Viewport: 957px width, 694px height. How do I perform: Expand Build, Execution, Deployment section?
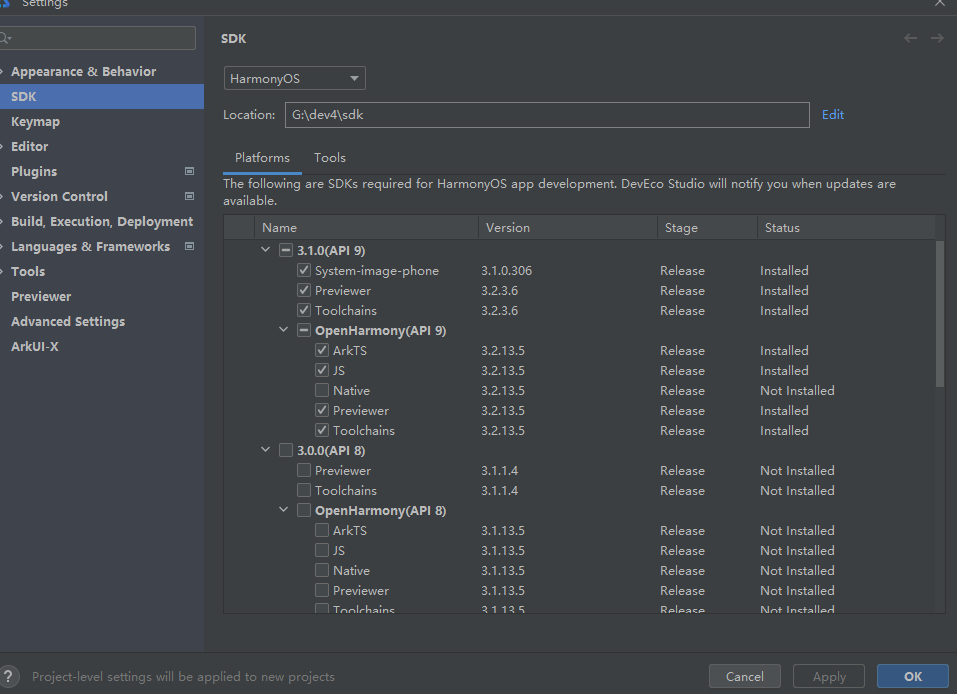[x=2, y=222]
